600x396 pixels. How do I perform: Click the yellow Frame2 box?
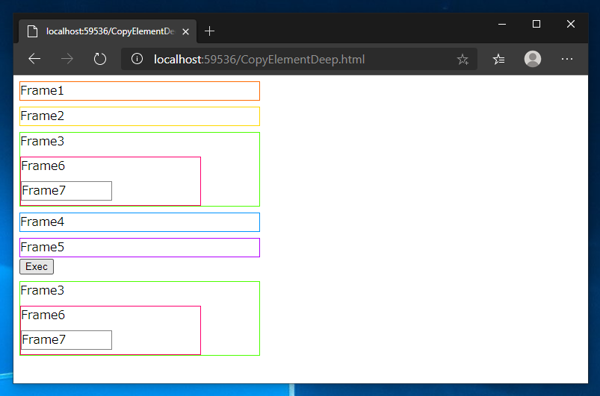click(x=140, y=116)
